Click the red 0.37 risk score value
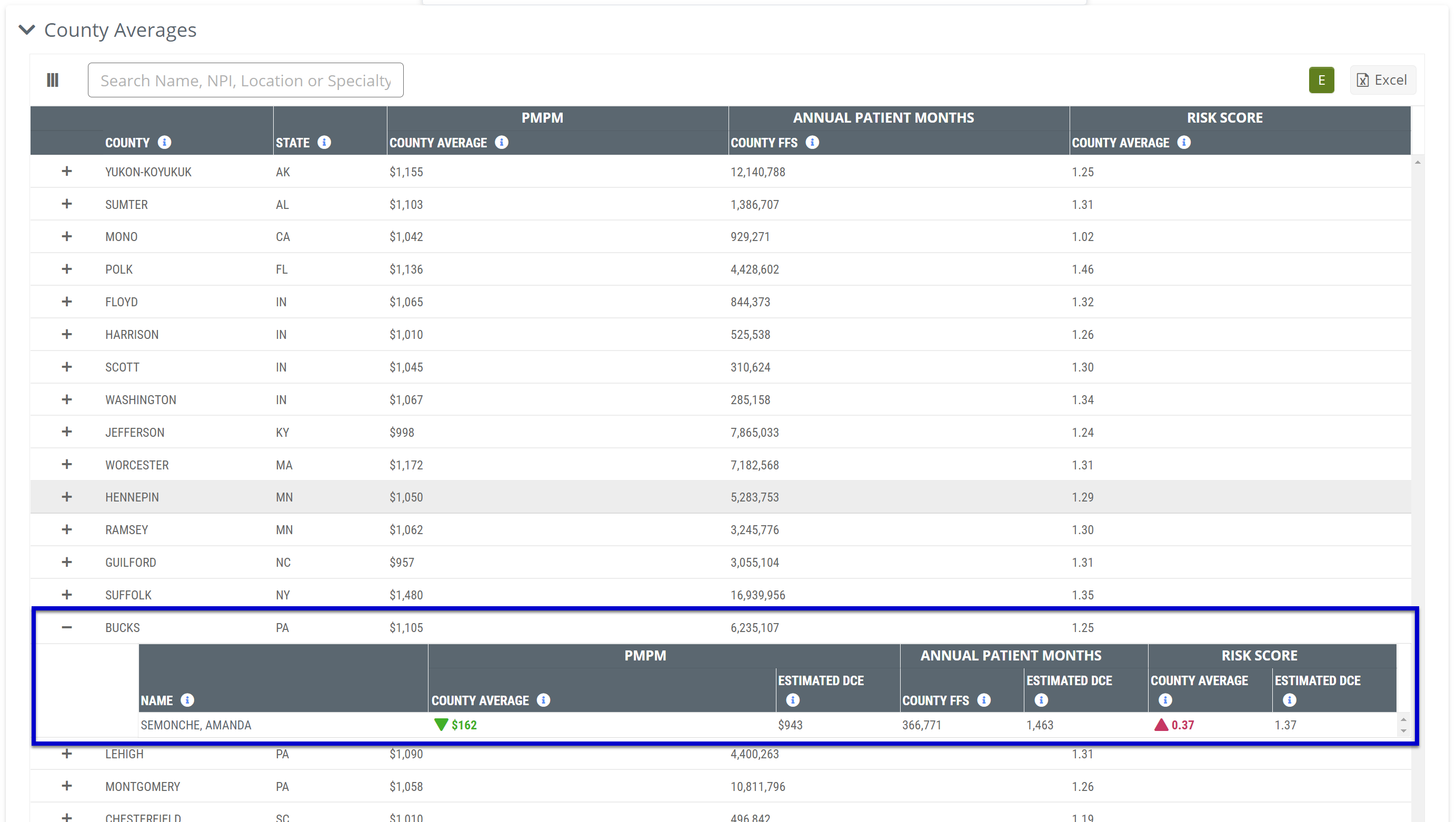Image resolution: width=1456 pixels, height=822 pixels. (1182, 725)
